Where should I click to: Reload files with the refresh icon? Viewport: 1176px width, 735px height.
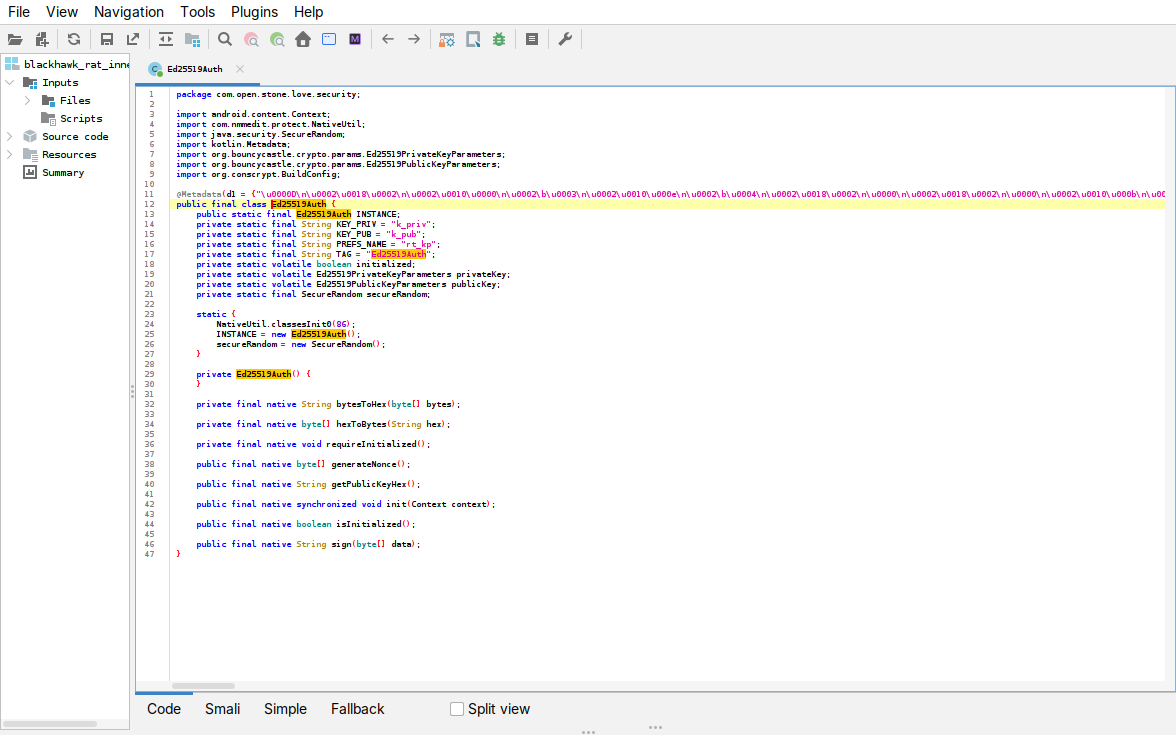click(74, 40)
